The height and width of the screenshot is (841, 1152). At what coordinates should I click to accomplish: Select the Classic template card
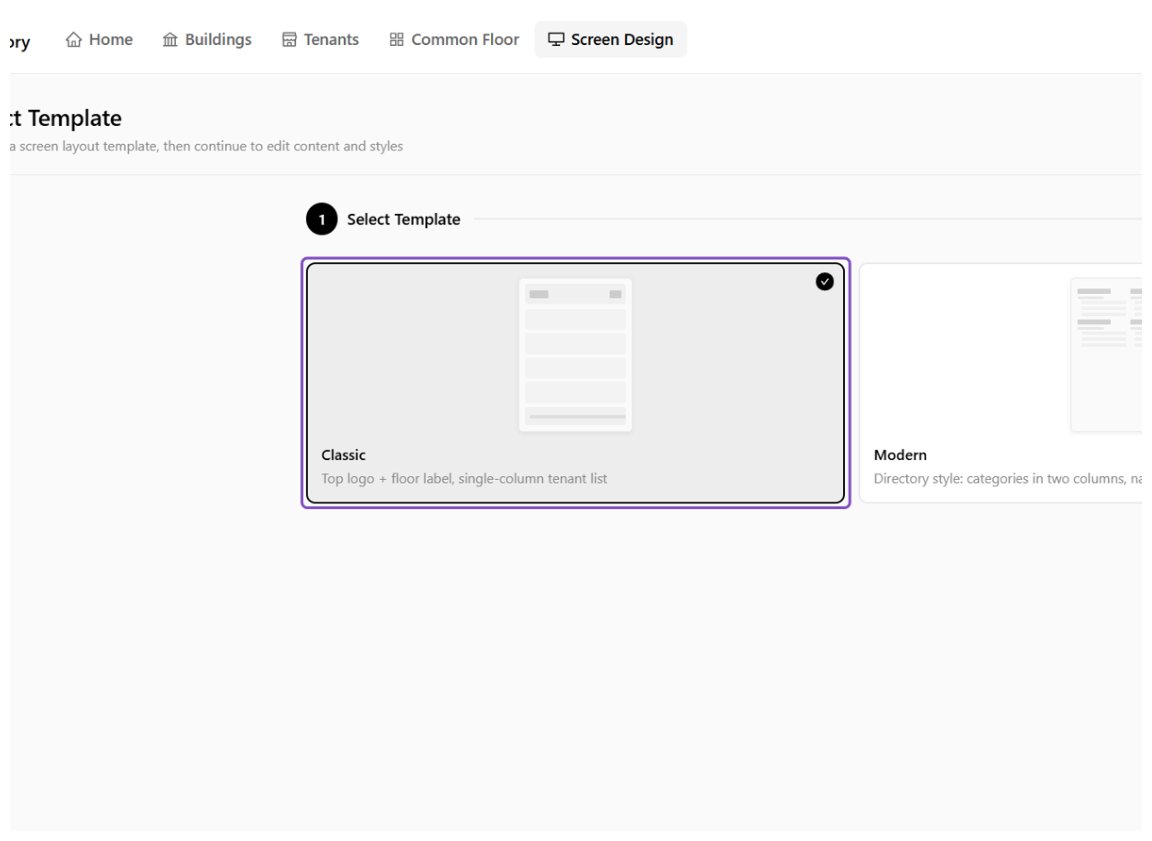point(575,383)
